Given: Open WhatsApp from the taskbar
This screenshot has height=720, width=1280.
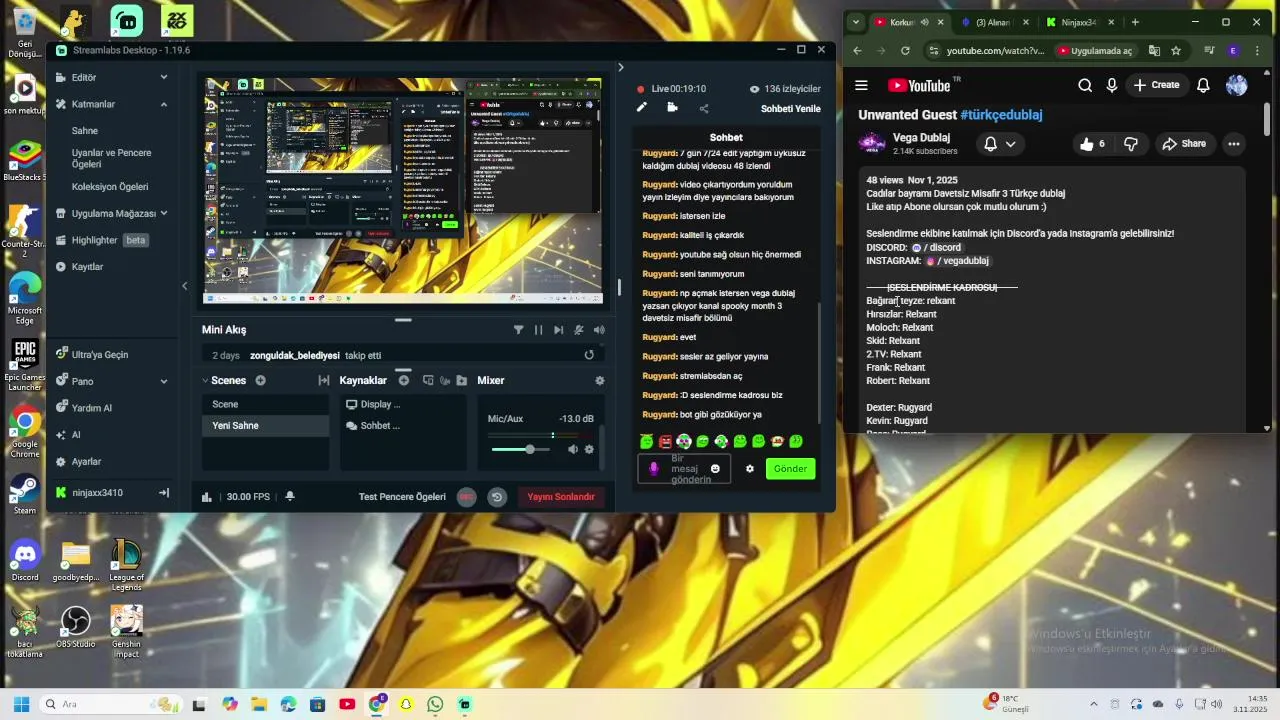Looking at the screenshot, I should pos(435,704).
